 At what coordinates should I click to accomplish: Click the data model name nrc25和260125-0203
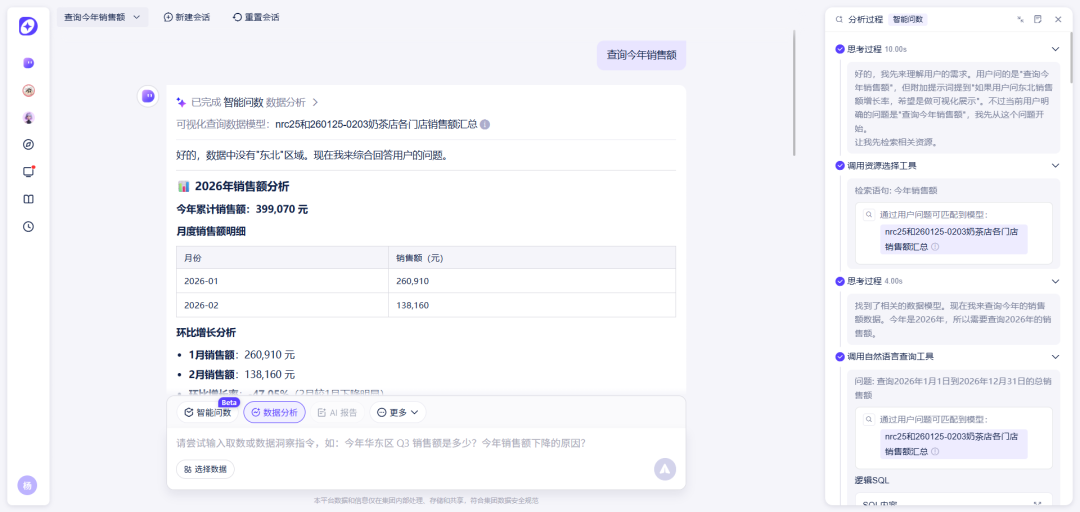[376, 125]
